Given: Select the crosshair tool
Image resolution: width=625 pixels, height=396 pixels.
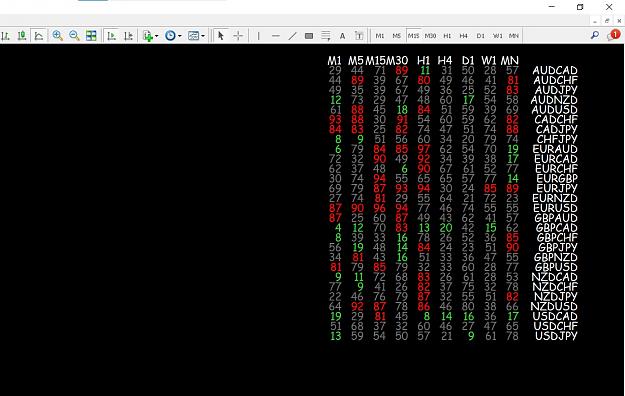Looking at the screenshot, I should tap(238, 36).
